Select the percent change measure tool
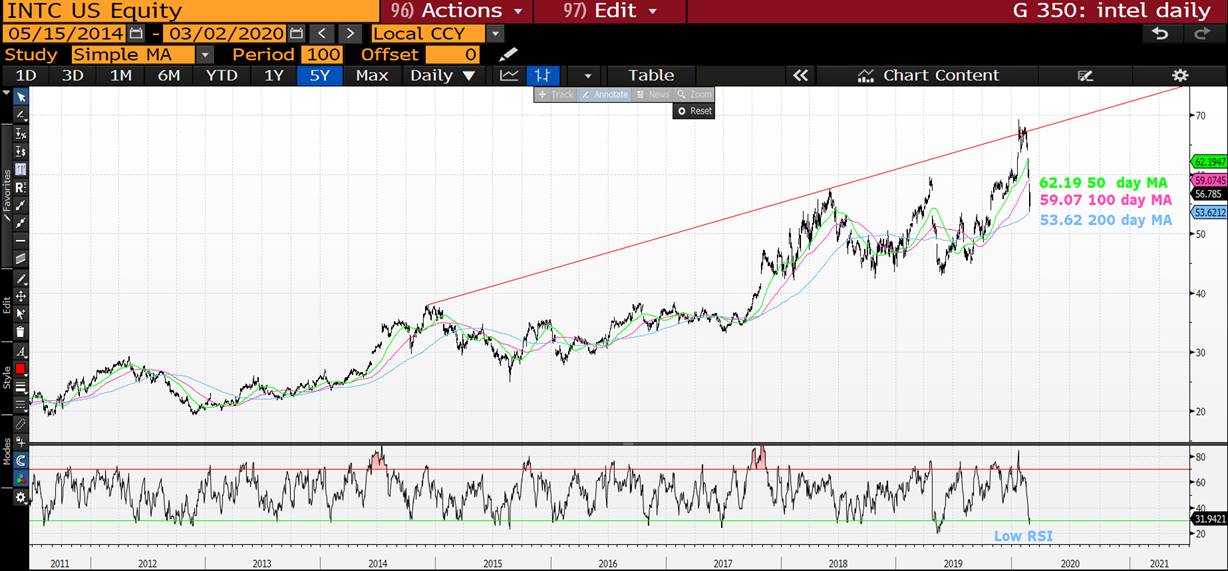The height and width of the screenshot is (571, 1228). click(x=20, y=133)
